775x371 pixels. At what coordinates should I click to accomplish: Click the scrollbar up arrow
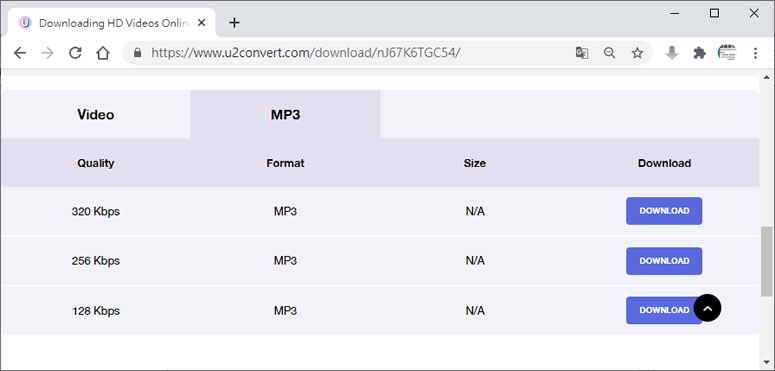766,78
